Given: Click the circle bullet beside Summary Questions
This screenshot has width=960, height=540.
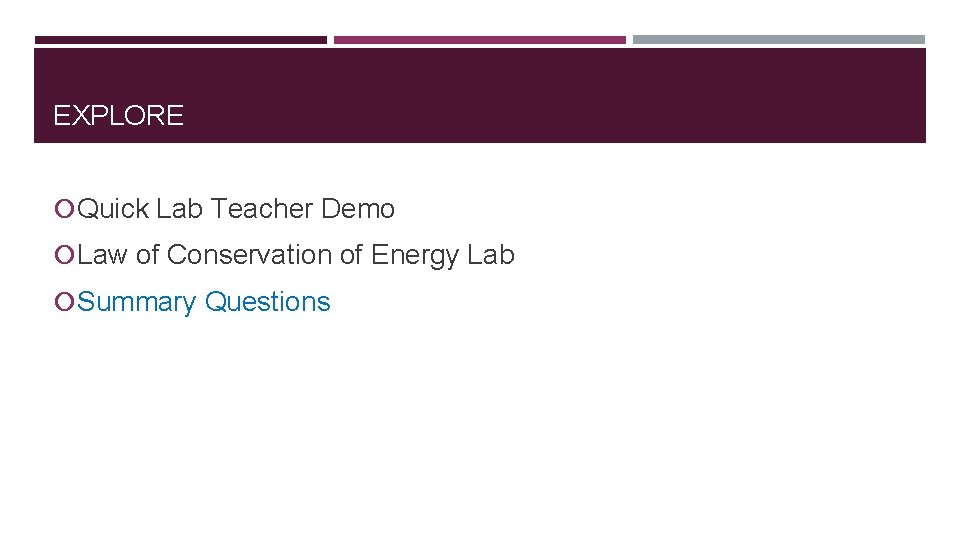Looking at the screenshot, I should [x=64, y=301].
